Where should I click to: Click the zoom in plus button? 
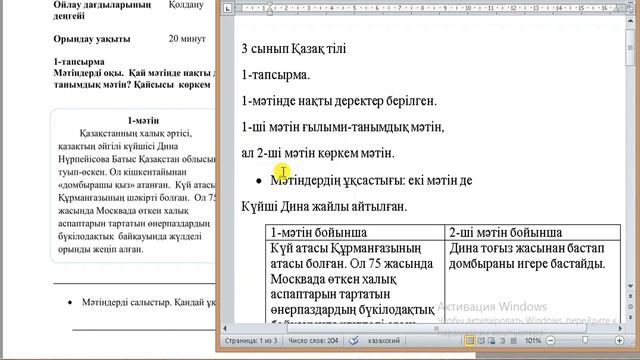(x=619, y=340)
